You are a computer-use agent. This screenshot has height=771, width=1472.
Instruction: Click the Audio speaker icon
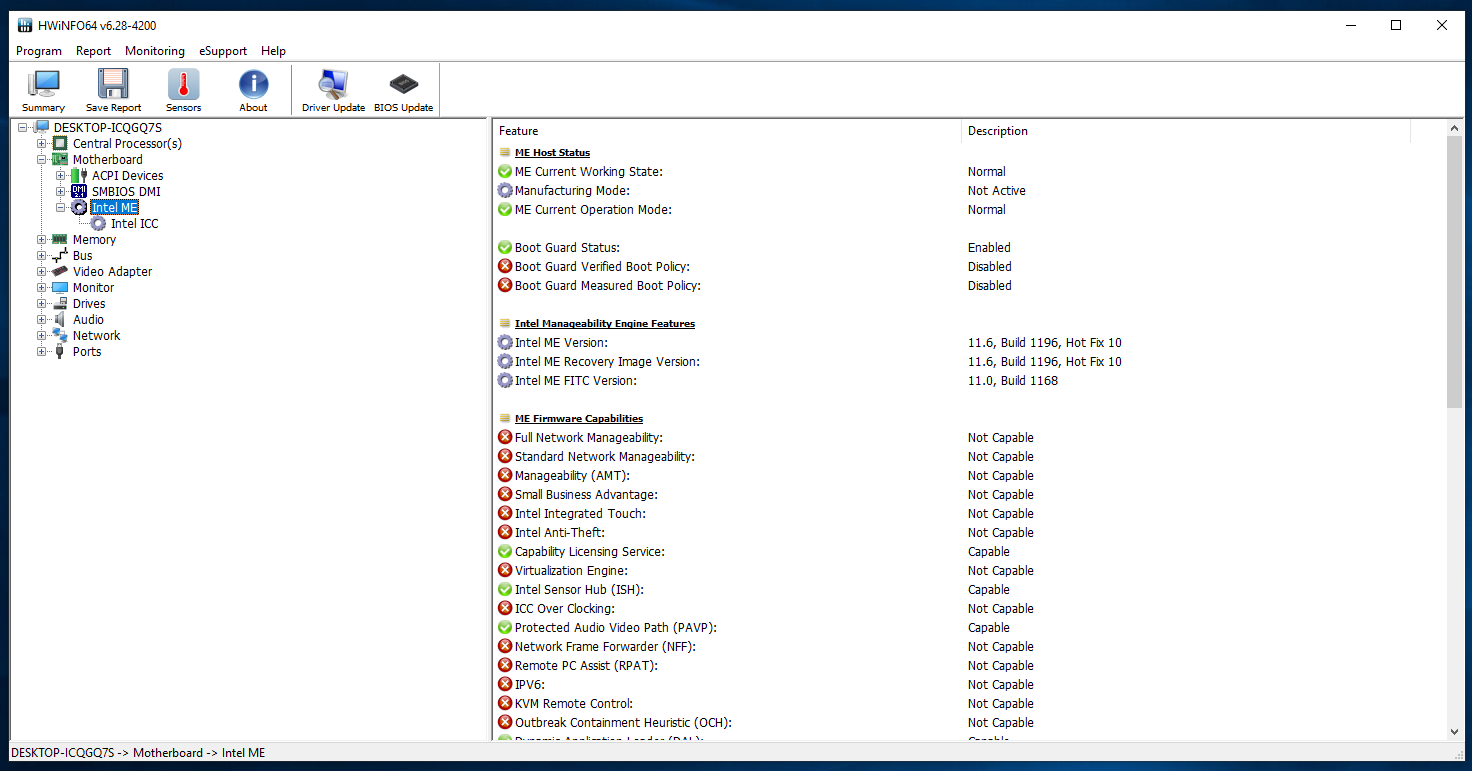(x=60, y=320)
